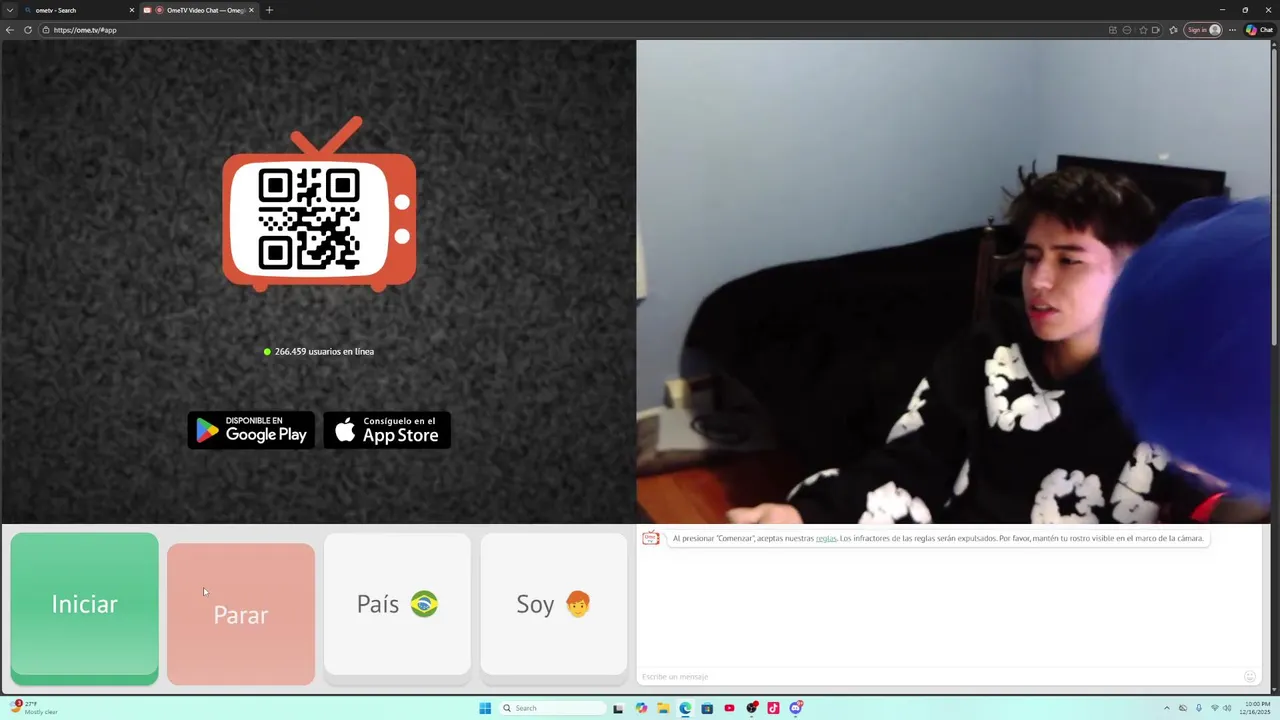Screen dimensions: 1280x720
Task: Open the OBS Studio taskbar icon
Action: pos(752,708)
